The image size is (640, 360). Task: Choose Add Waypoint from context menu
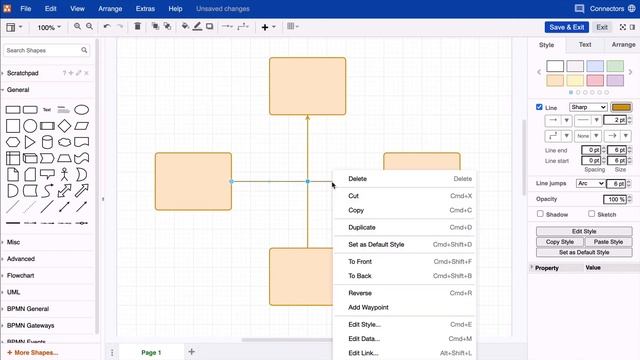(405, 307)
